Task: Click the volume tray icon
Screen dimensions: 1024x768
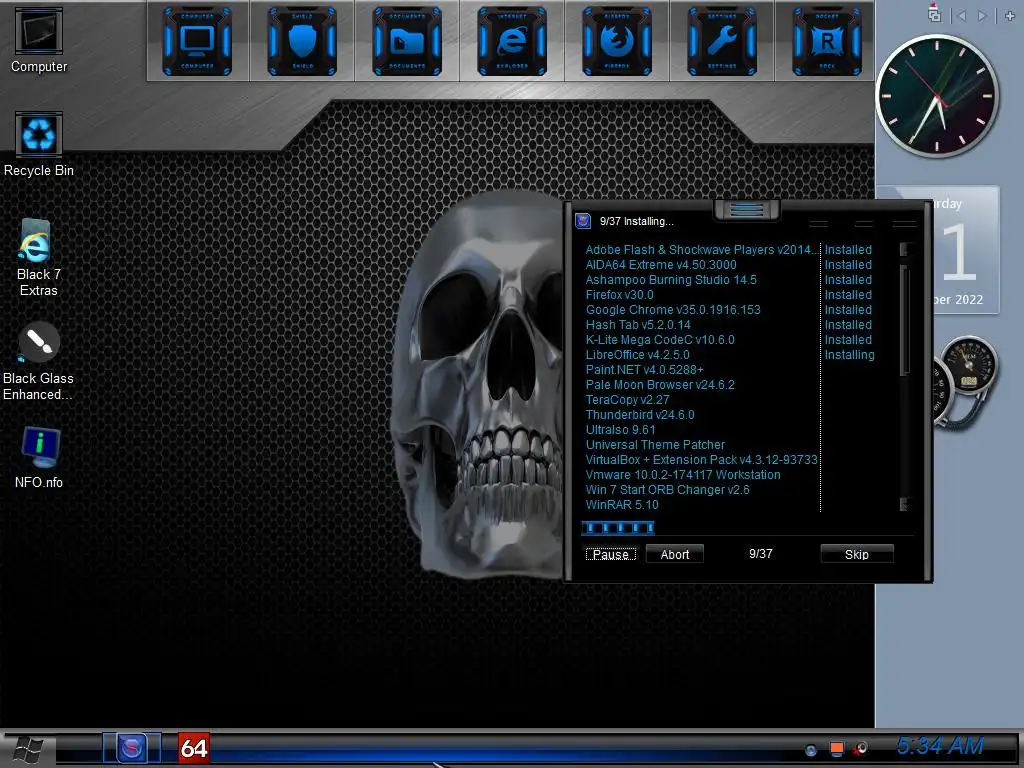Action: click(861, 749)
